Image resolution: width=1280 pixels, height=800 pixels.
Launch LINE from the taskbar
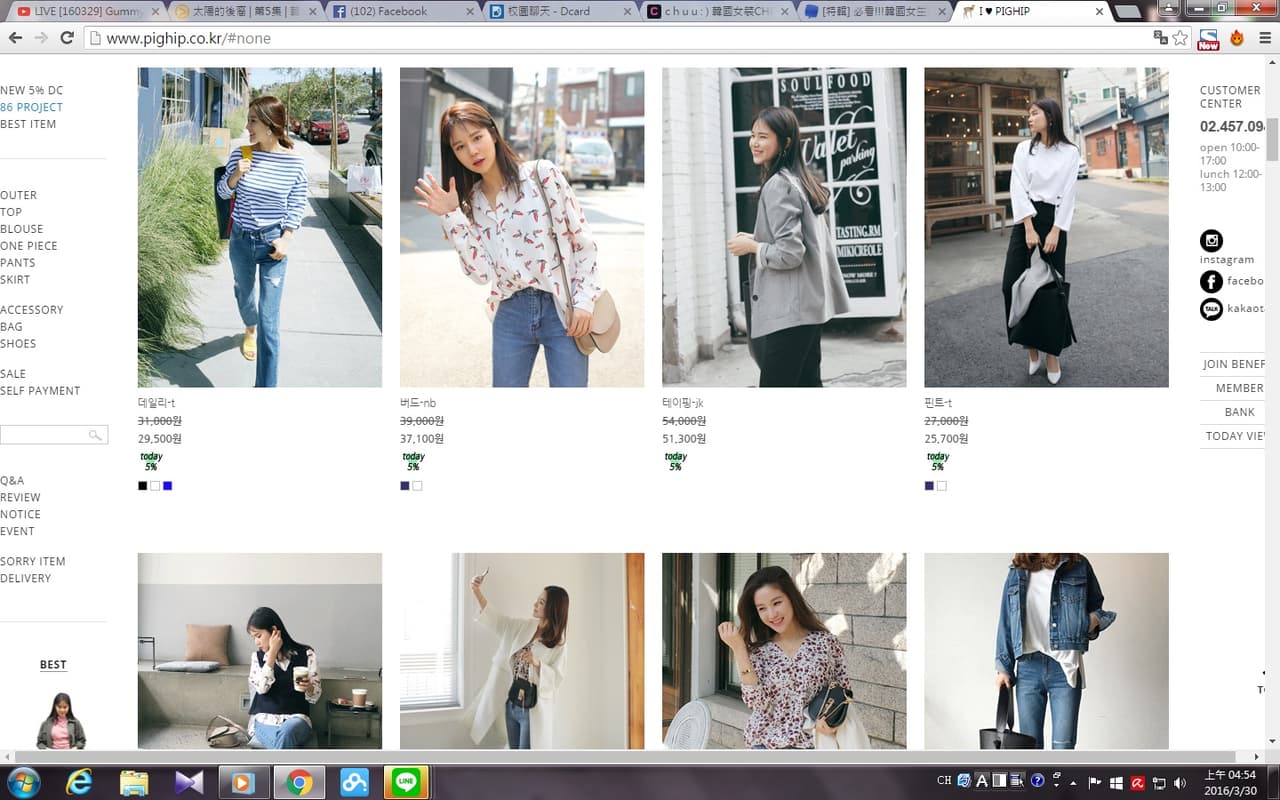tap(406, 782)
